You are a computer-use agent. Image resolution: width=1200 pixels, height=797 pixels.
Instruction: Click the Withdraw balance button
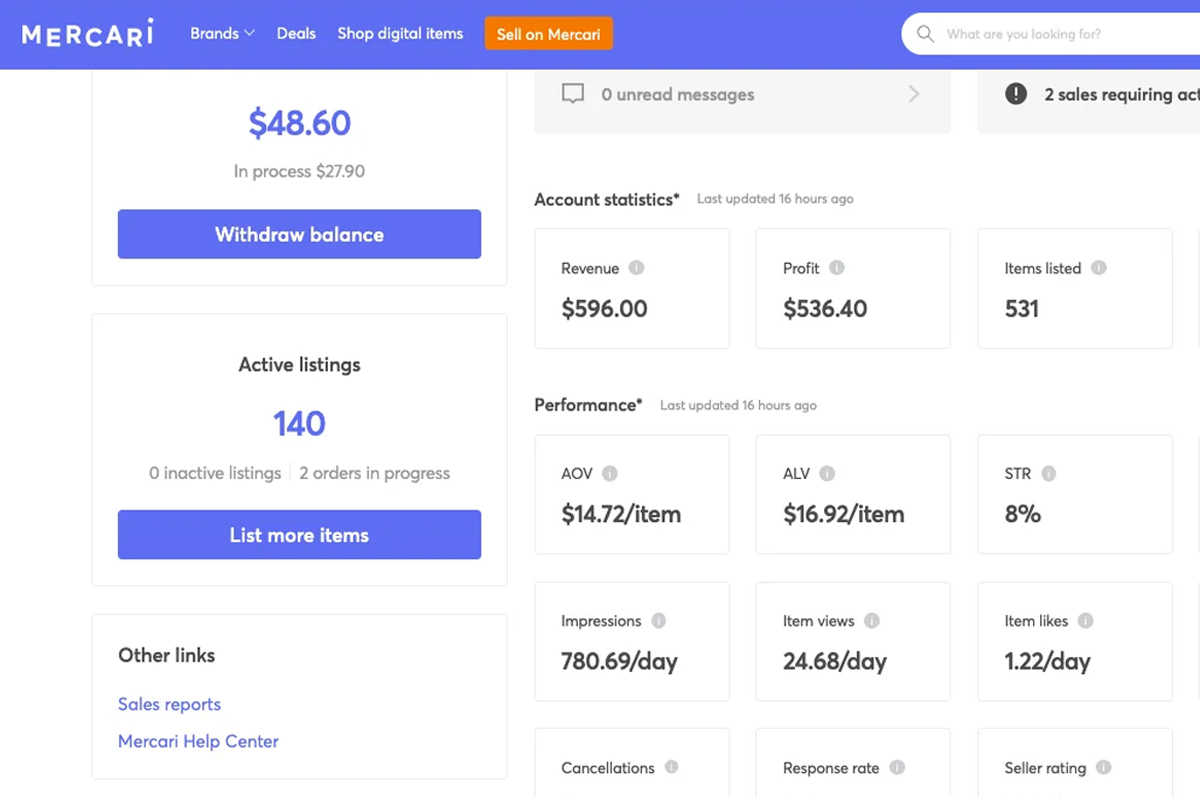click(x=299, y=235)
